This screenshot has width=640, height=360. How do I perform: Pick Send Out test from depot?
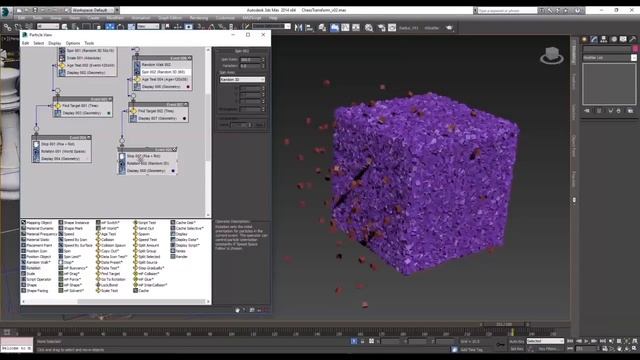pyautogui.click(x=144, y=229)
